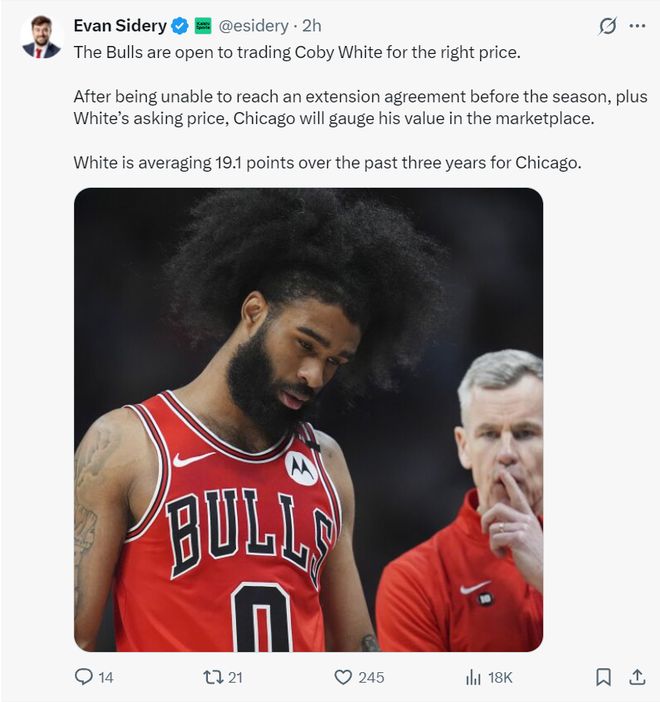The image size is (660, 702).
Task: Click the tweet text about Coby White
Action: (x=360, y=107)
